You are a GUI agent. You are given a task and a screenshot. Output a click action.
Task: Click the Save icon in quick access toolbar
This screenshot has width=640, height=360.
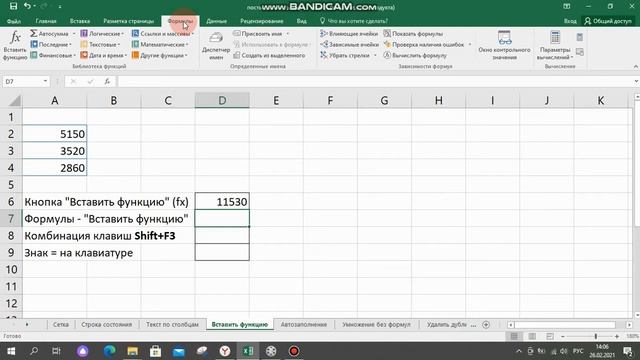click(x=13, y=6)
